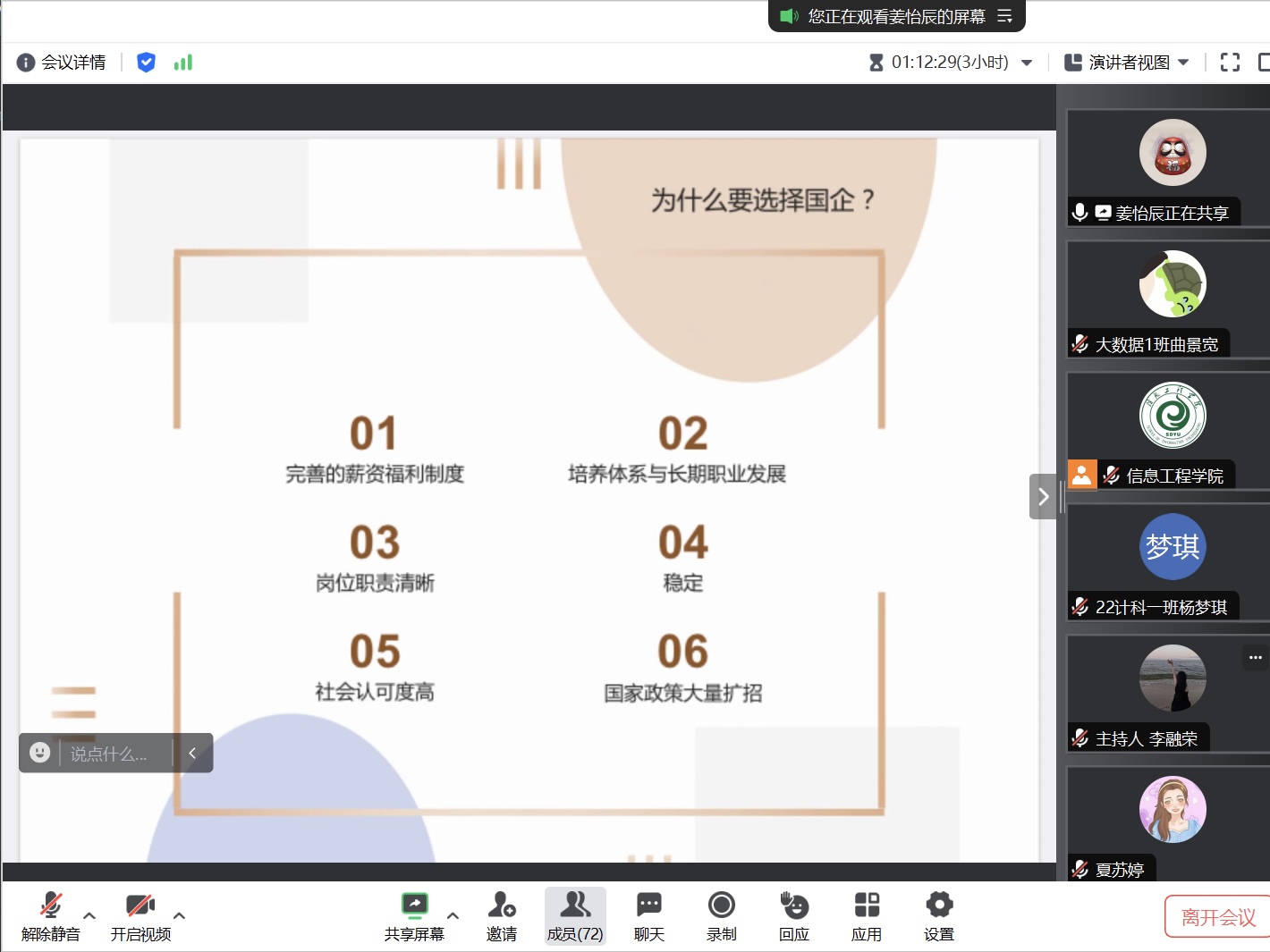The width and height of the screenshot is (1270, 952).
Task: Click the emoji smiley in chat box
Action: point(39,753)
